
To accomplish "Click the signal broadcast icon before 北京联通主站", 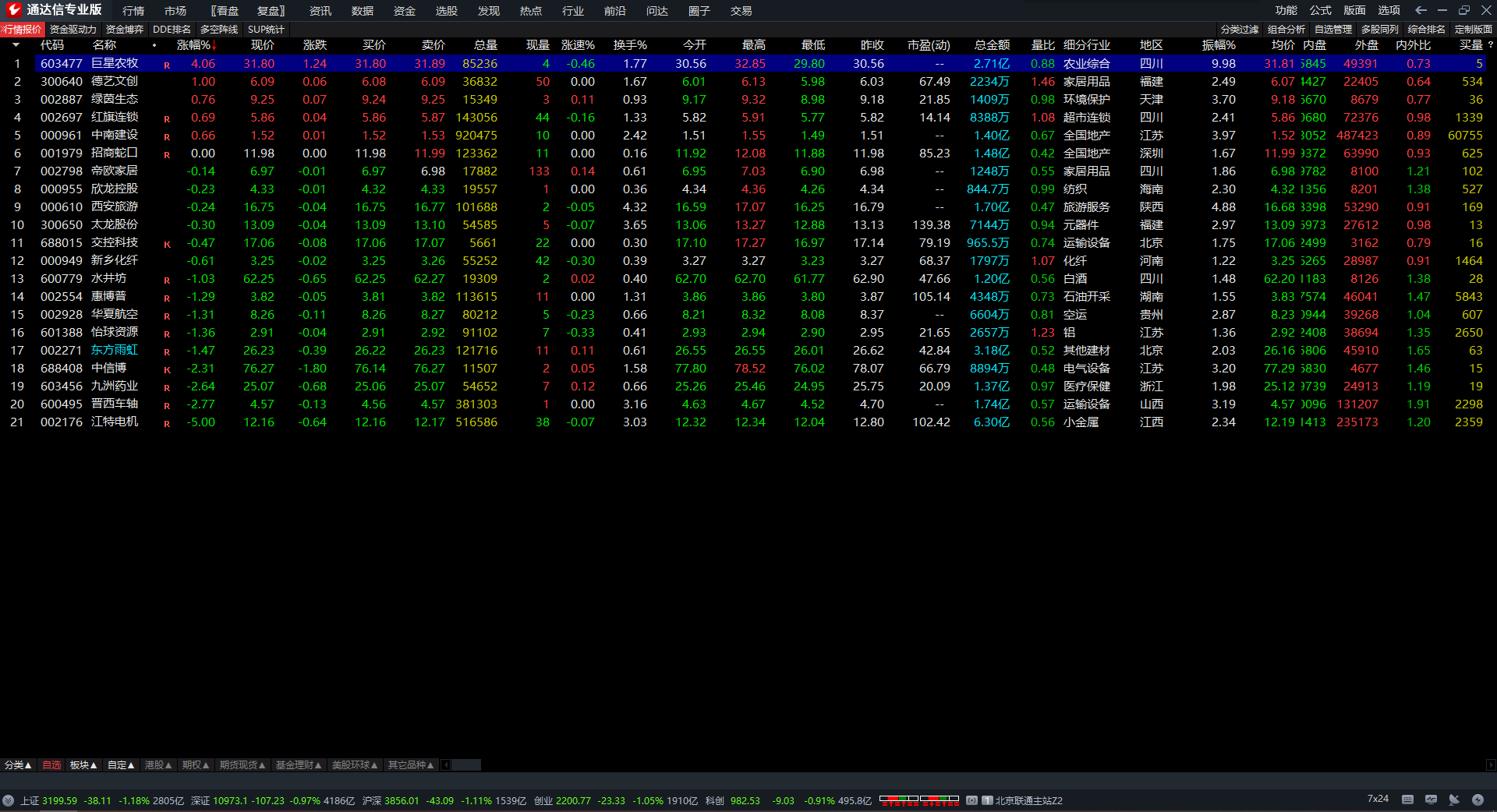I will click(x=971, y=800).
